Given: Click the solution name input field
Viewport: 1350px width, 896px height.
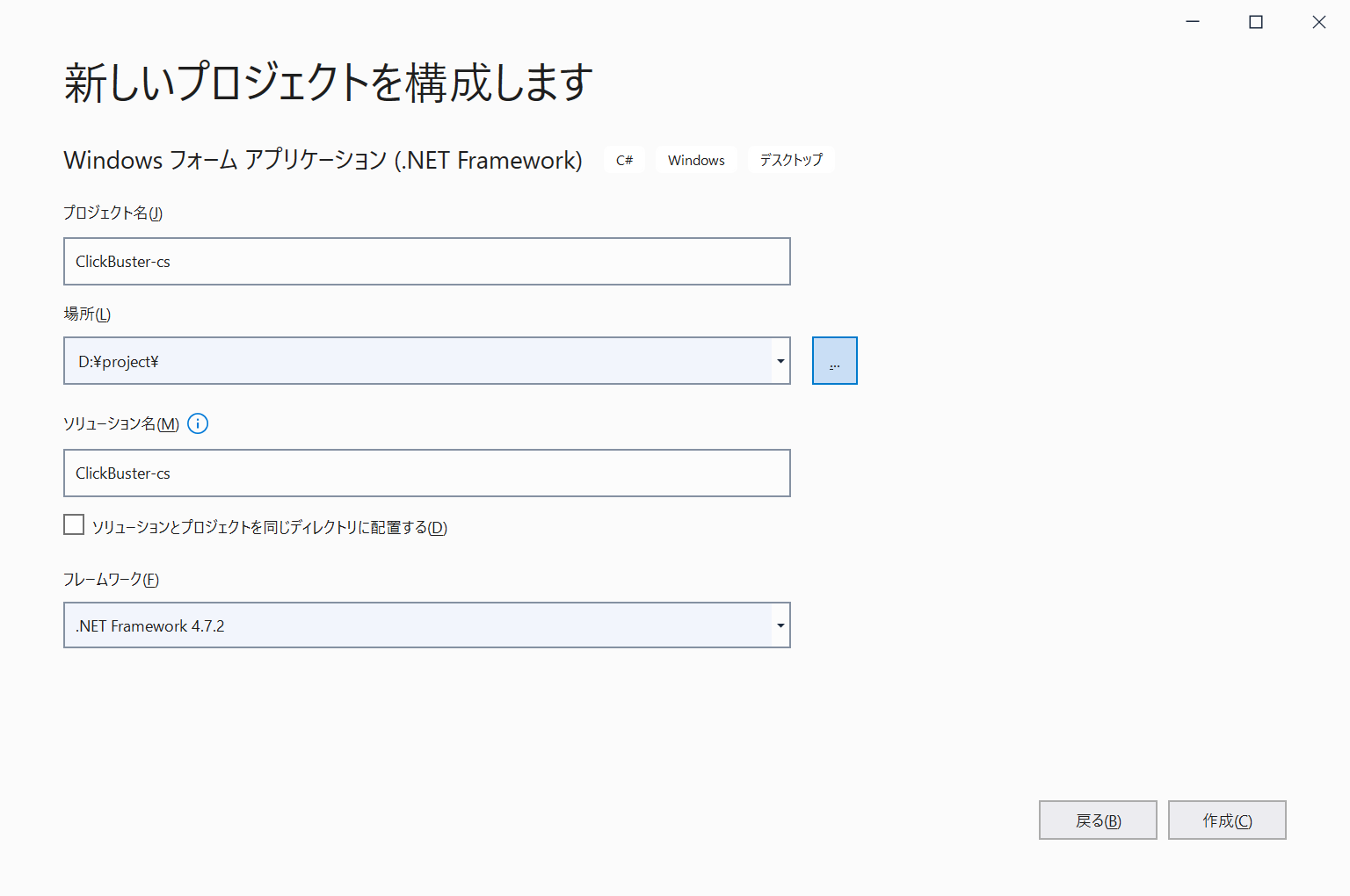Looking at the screenshot, I should coord(427,473).
